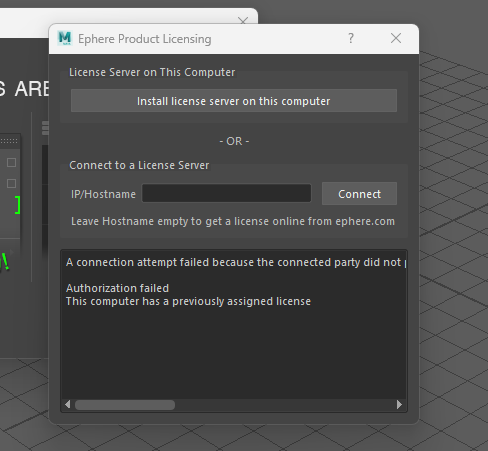Click the Maya icon in dialog title bar
The height and width of the screenshot is (451, 488).
[65, 38]
